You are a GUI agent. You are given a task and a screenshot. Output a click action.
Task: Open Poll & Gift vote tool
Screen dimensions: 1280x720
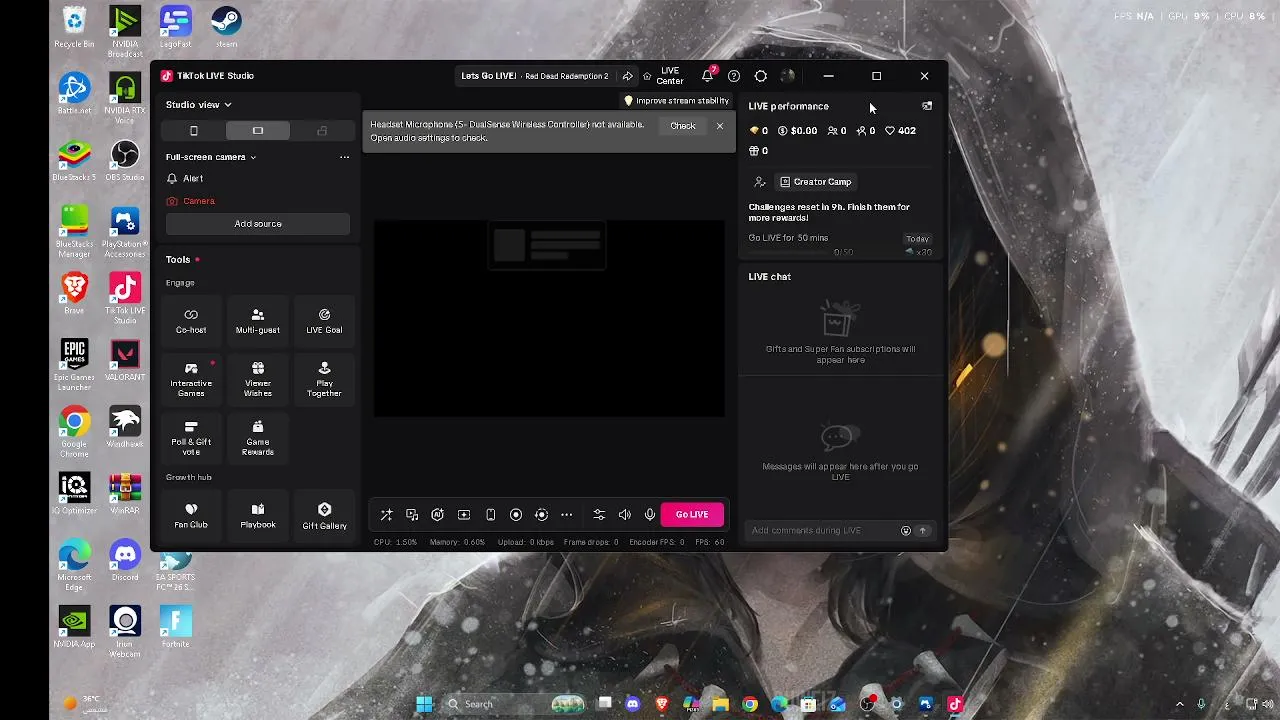191,438
